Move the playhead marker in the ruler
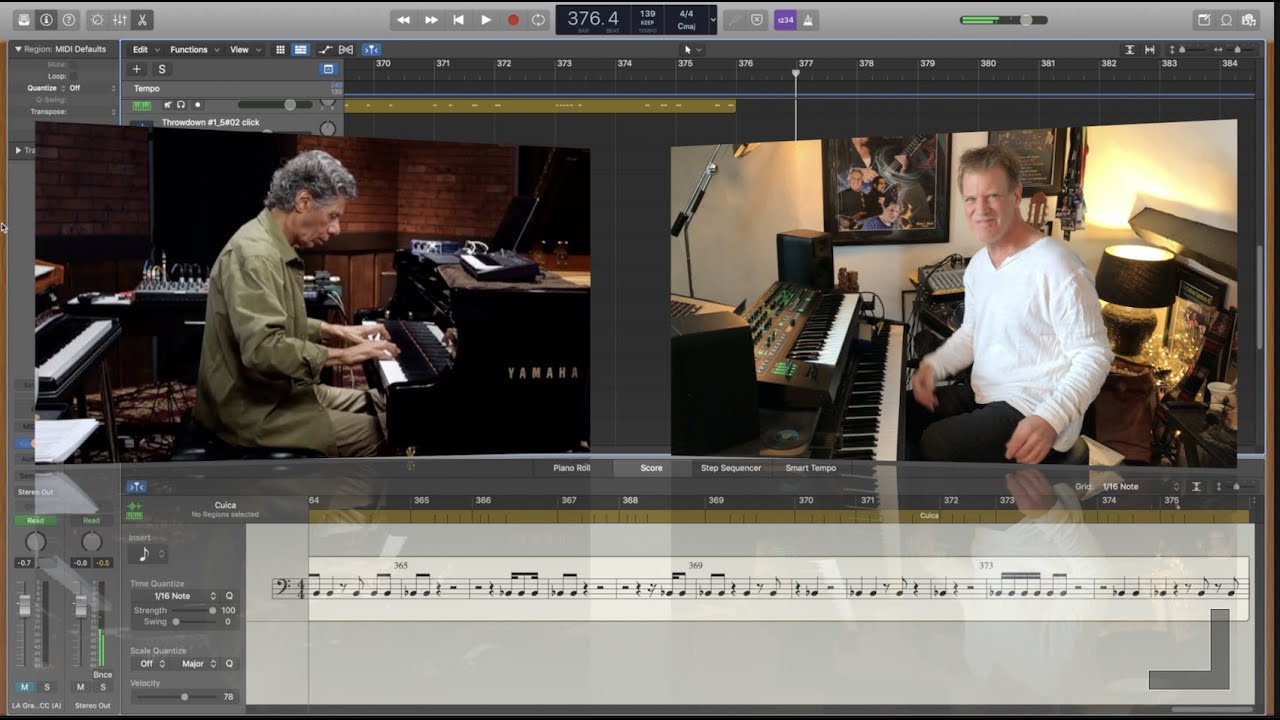The width and height of the screenshot is (1280, 720). point(796,73)
